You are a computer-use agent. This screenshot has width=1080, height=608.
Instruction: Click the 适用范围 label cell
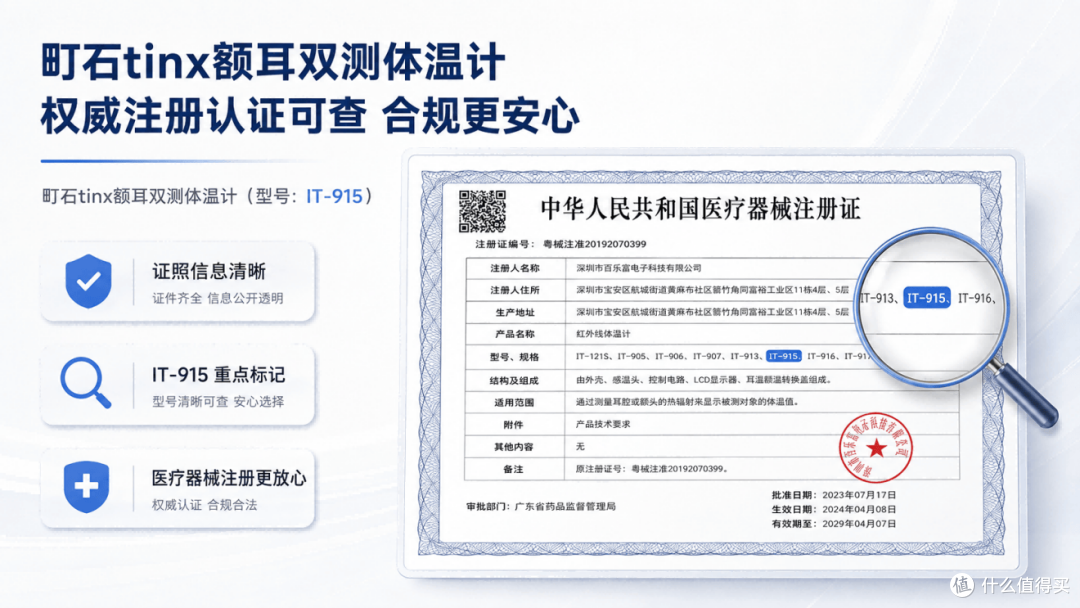515,402
